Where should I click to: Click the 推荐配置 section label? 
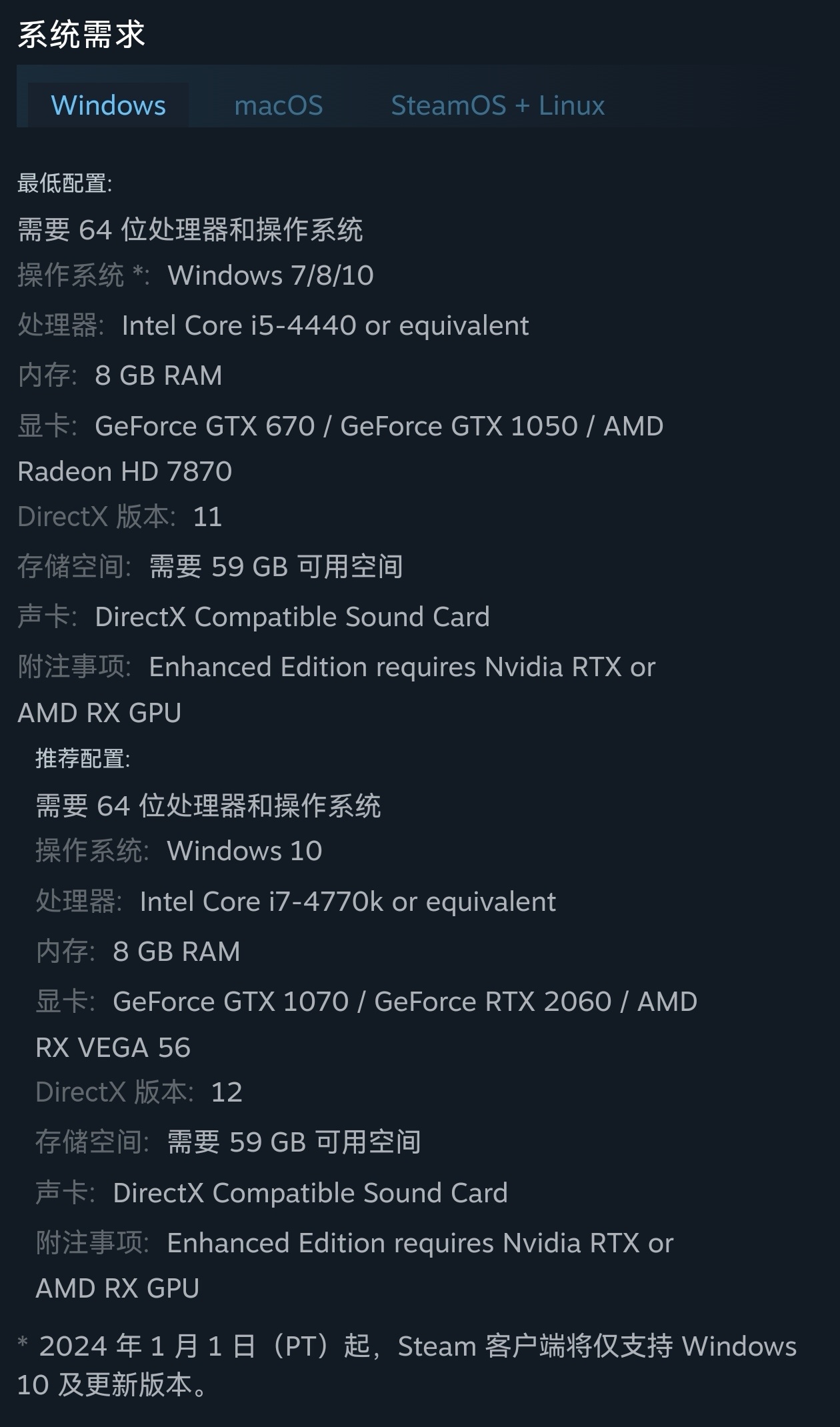click(x=83, y=758)
